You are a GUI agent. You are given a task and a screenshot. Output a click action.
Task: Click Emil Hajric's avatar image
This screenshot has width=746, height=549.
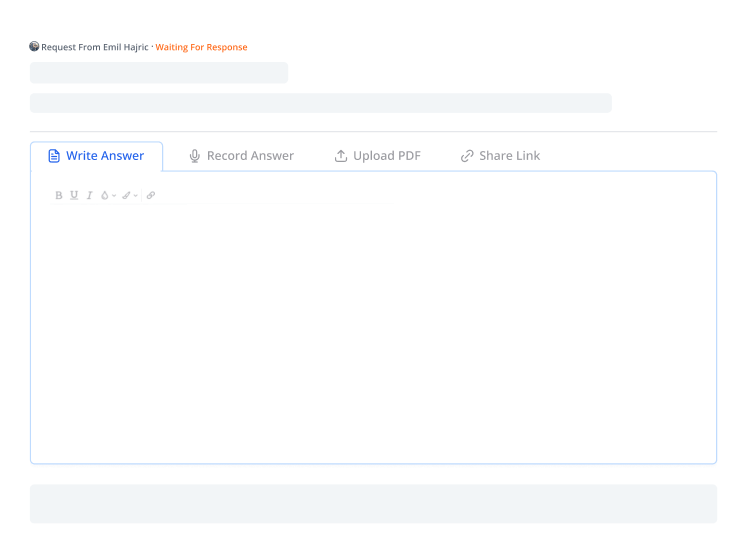click(34, 46)
